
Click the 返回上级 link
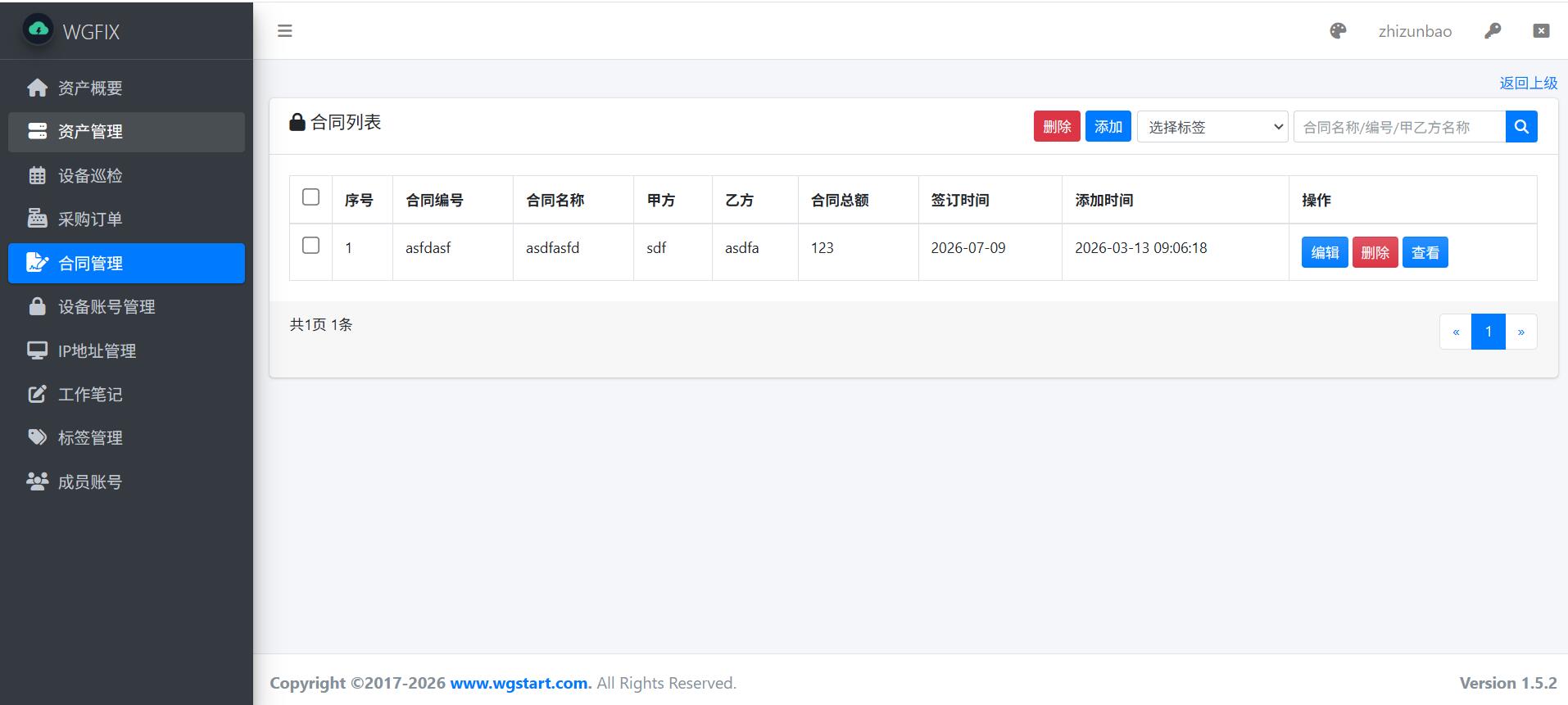tap(1528, 83)
